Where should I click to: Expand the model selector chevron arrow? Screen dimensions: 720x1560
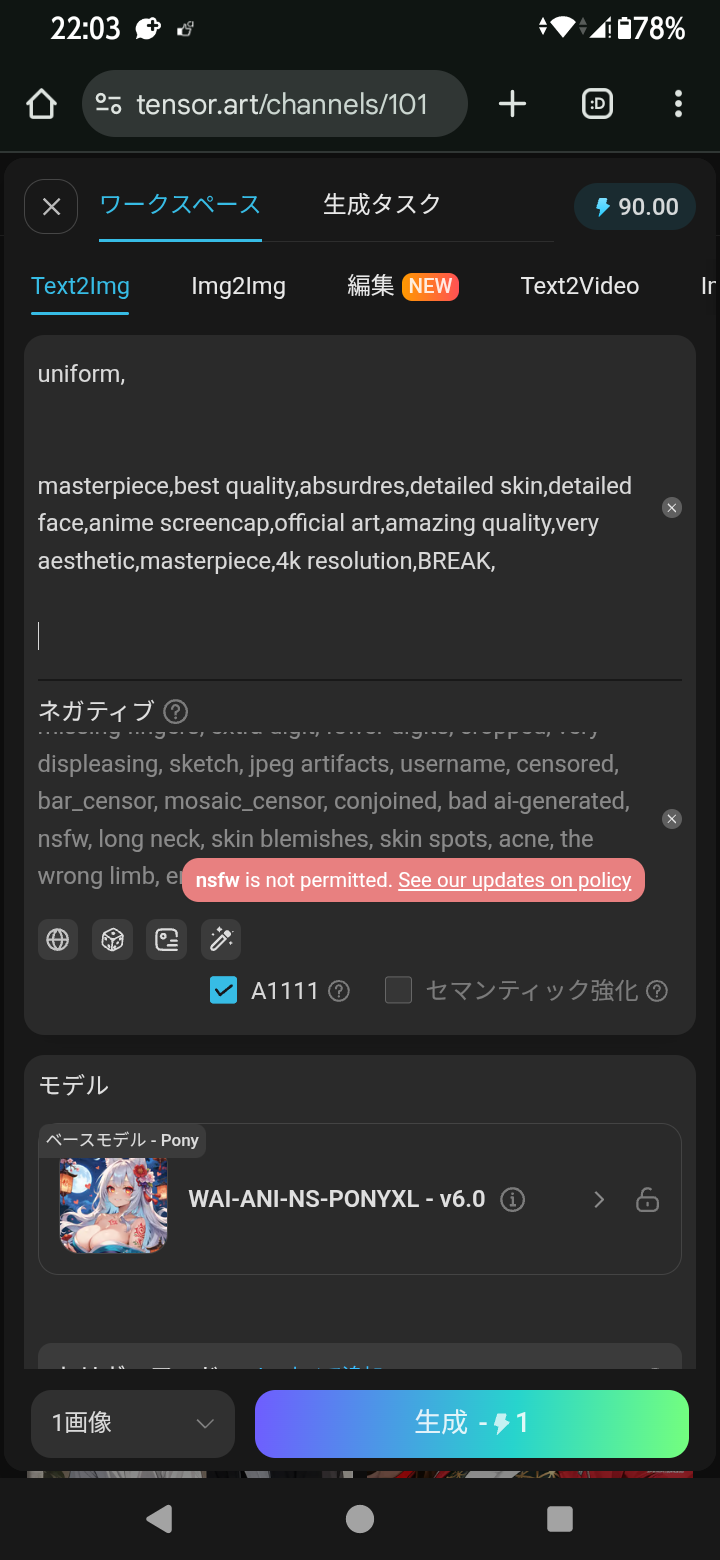(x=599, y=1199)
